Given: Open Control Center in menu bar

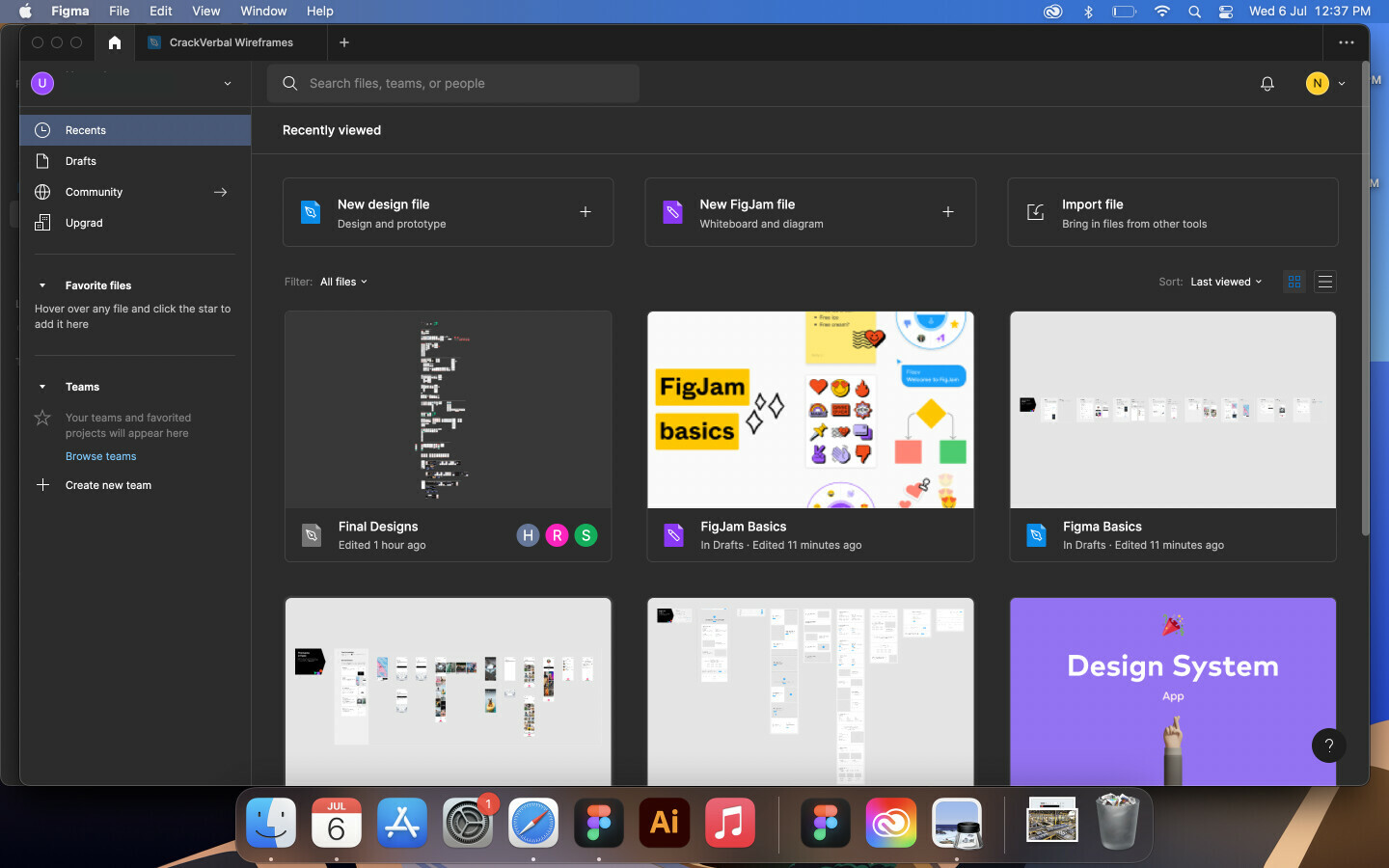Looking at the screenshot, I should click(1226, 12).
